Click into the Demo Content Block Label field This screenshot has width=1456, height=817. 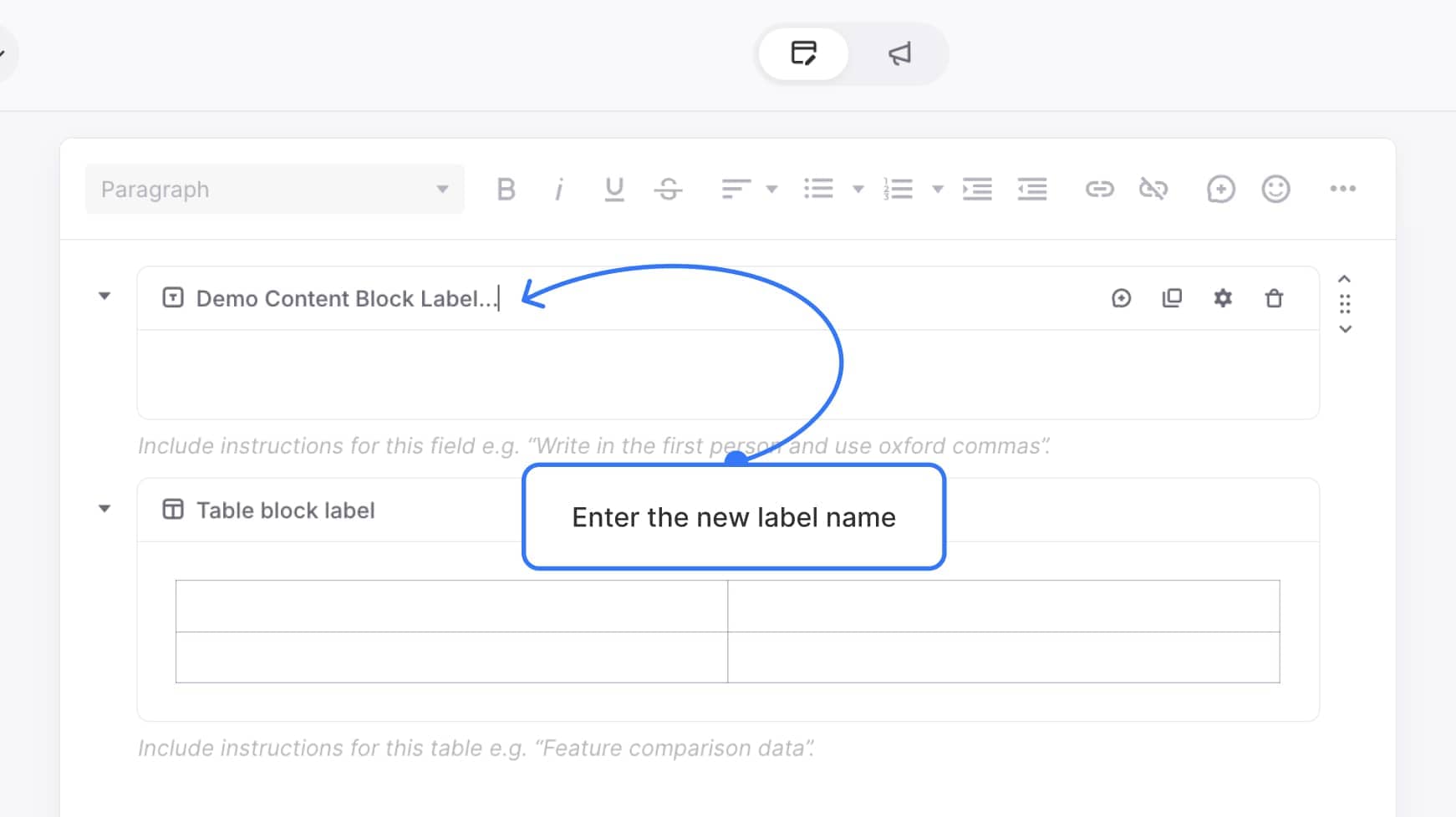coord(349,298)
